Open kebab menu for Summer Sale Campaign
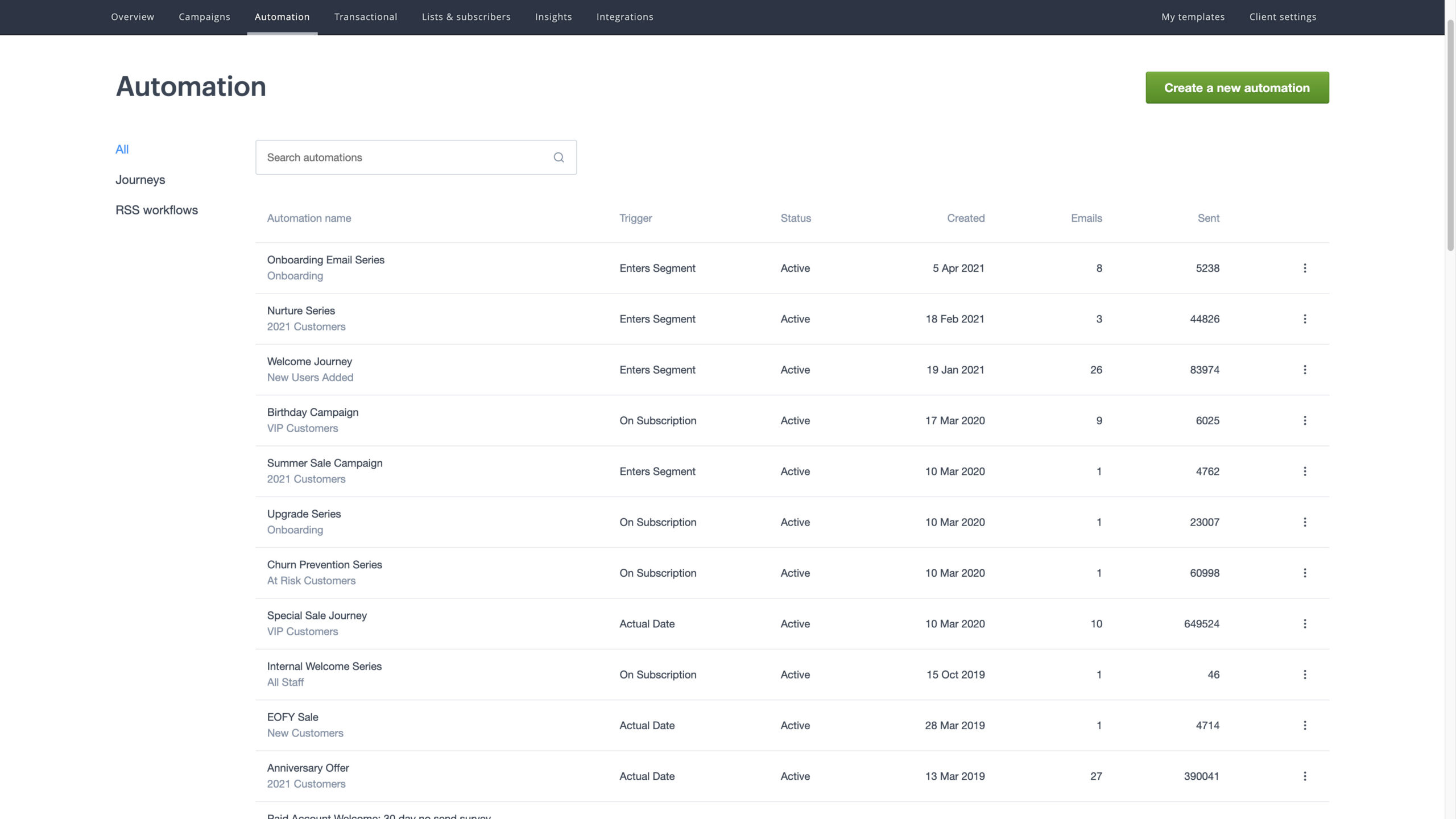 1305,471
